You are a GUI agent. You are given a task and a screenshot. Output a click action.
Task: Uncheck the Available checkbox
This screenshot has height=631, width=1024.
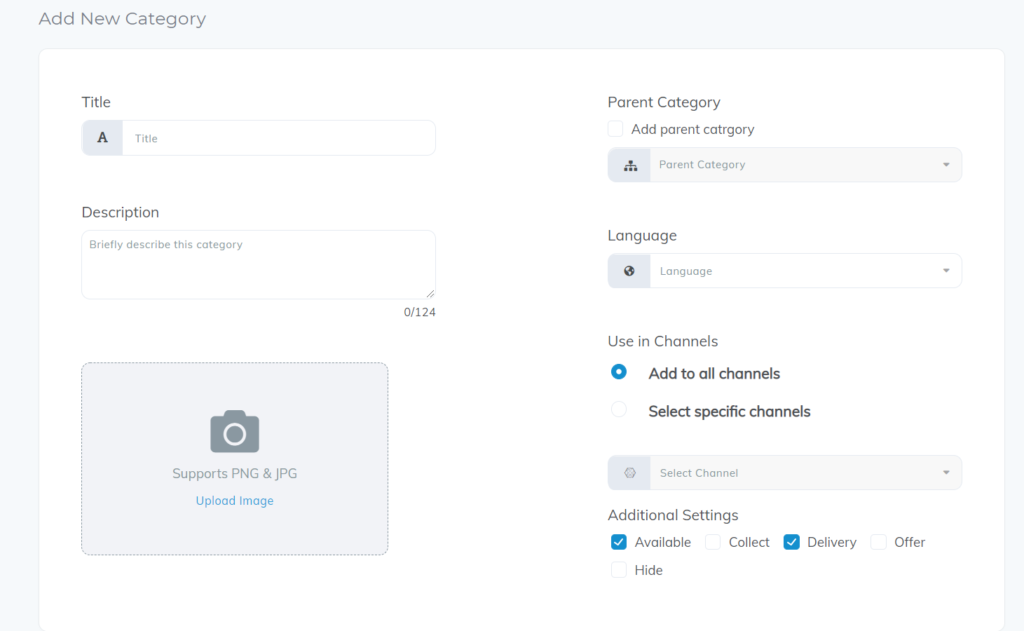(x=618, y=542)
